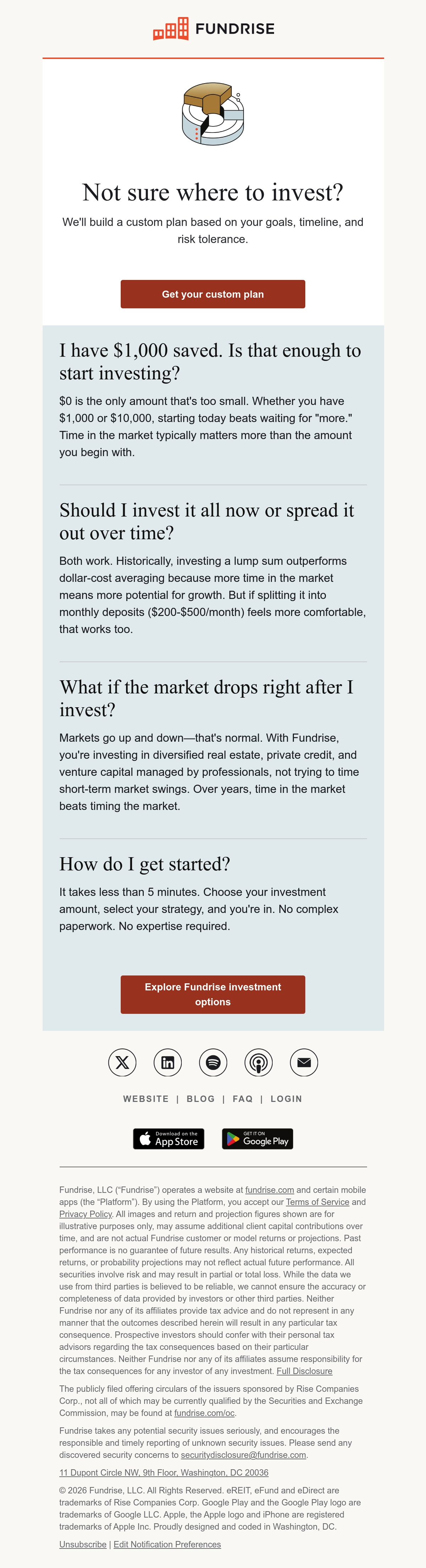Click the pie chart illustration
Screen dimensions: 426x1568
pos(213,114)
